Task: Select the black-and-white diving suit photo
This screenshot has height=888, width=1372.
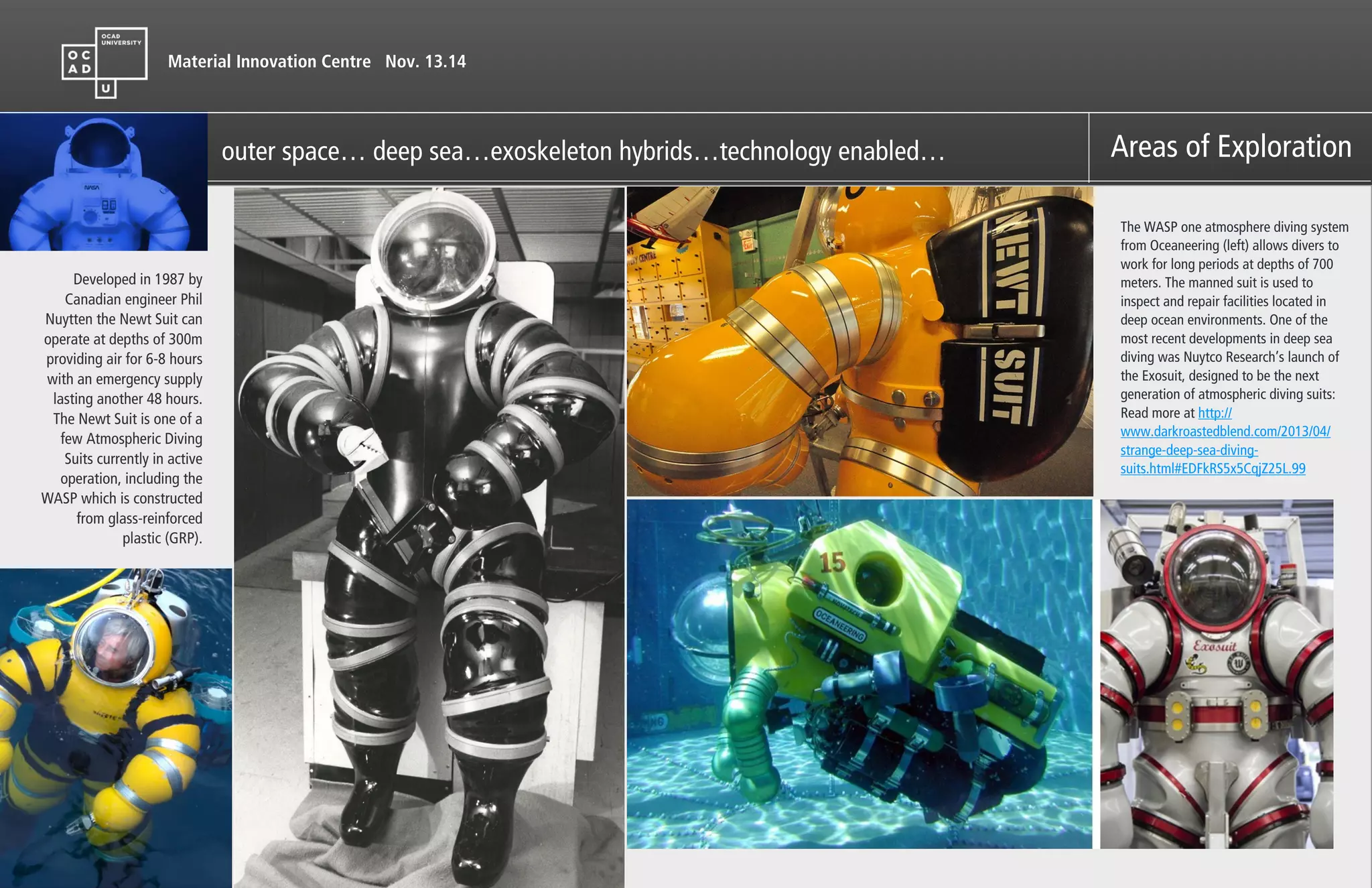Action: click(429, 537)
